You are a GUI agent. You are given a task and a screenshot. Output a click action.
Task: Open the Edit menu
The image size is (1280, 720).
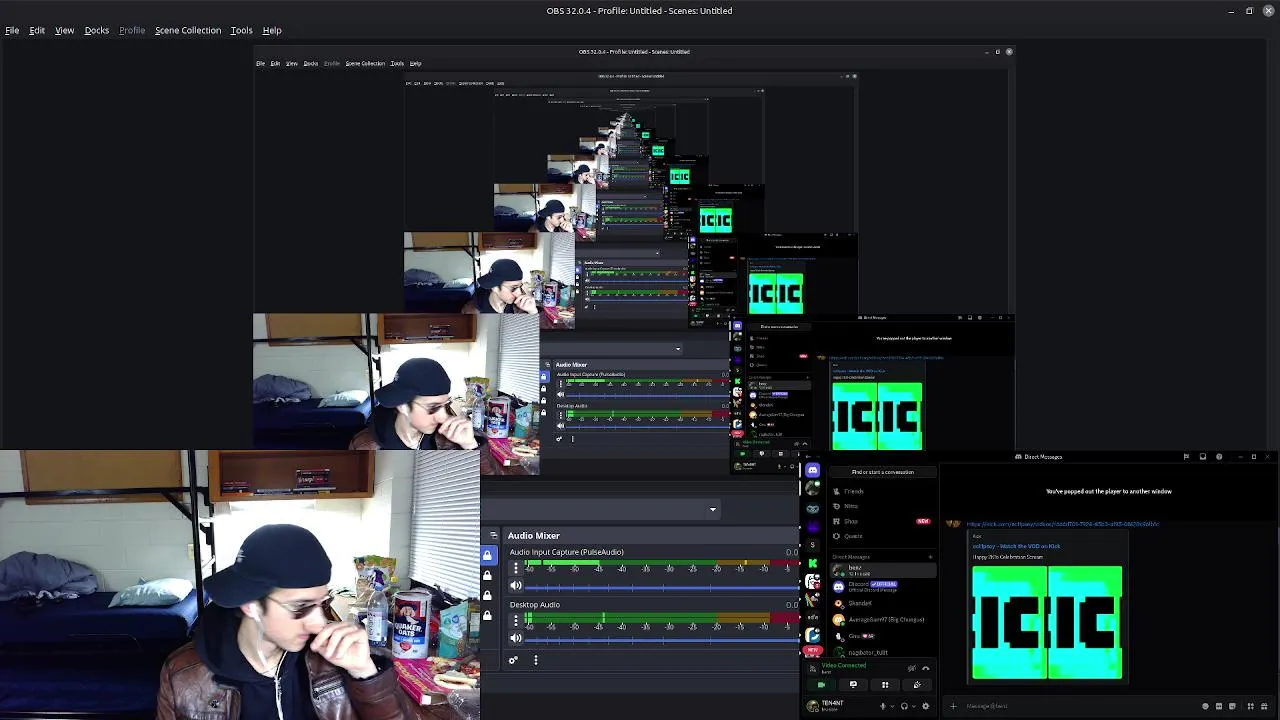(x=37, y=30)
